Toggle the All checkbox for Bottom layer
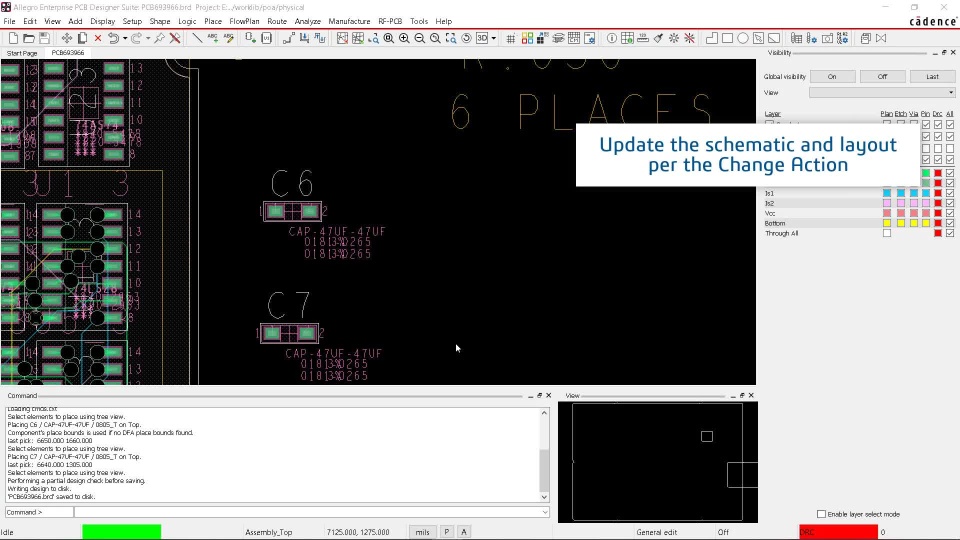Viewport: 960px width, 540px height. tap(950, 223)
